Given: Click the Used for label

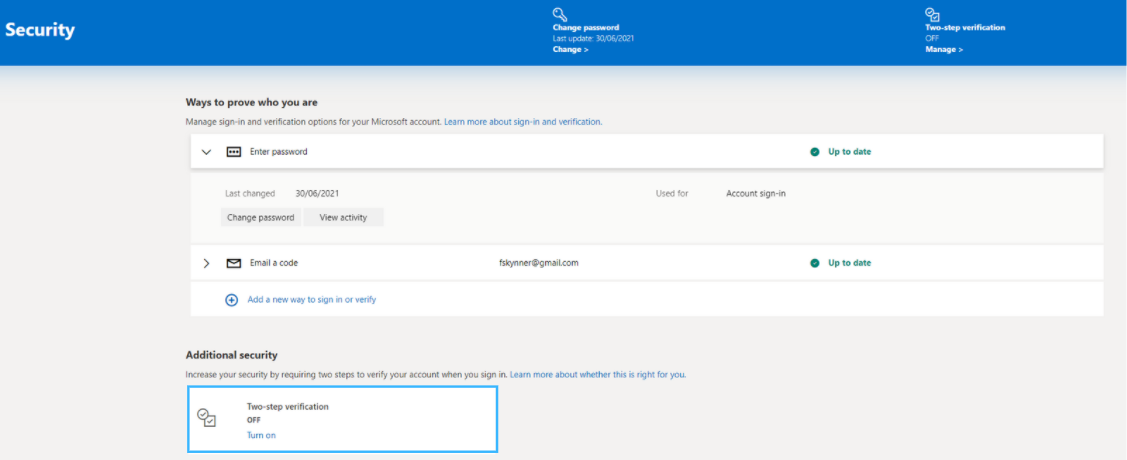Looking at the screenshot, I should pyautogui.click(x=673, y=194).
